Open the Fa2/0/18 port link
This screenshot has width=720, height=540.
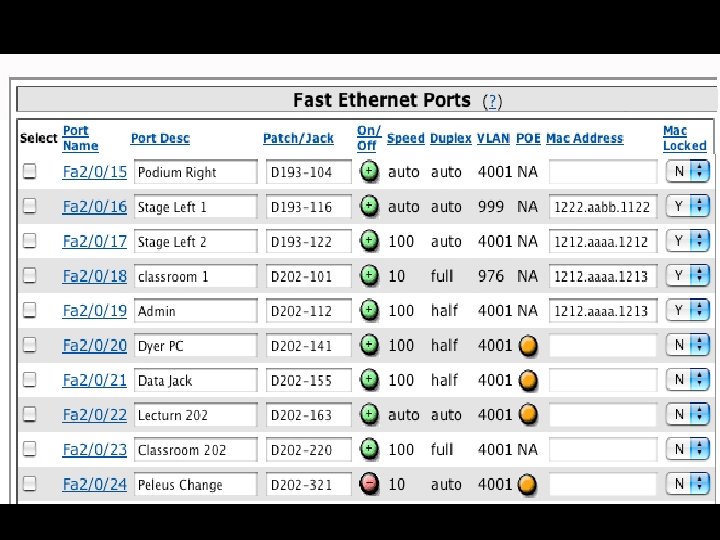point(95,276)
